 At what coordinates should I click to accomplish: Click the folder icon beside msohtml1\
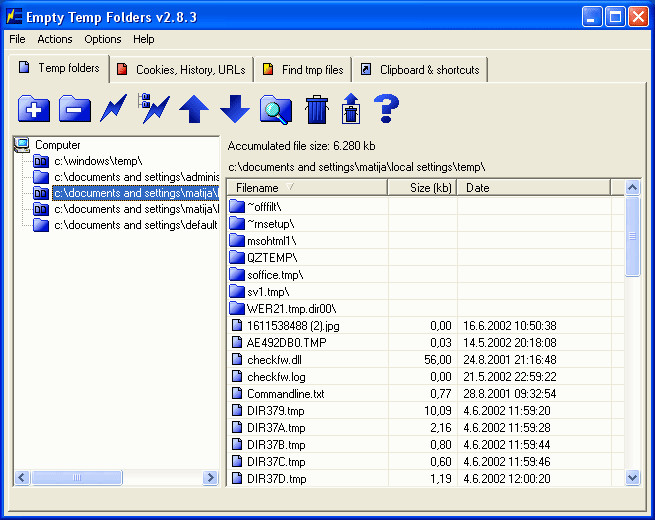click(237, 240)
